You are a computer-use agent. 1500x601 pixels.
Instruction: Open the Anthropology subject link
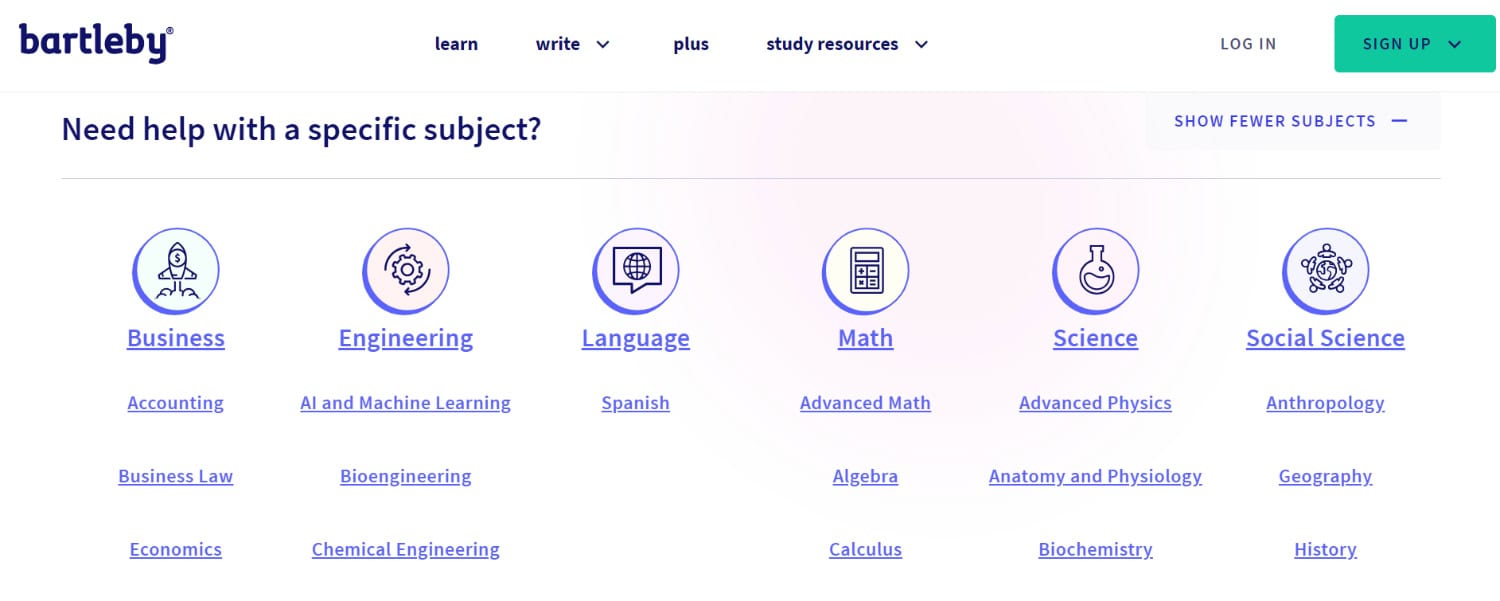coord(1325,403)
